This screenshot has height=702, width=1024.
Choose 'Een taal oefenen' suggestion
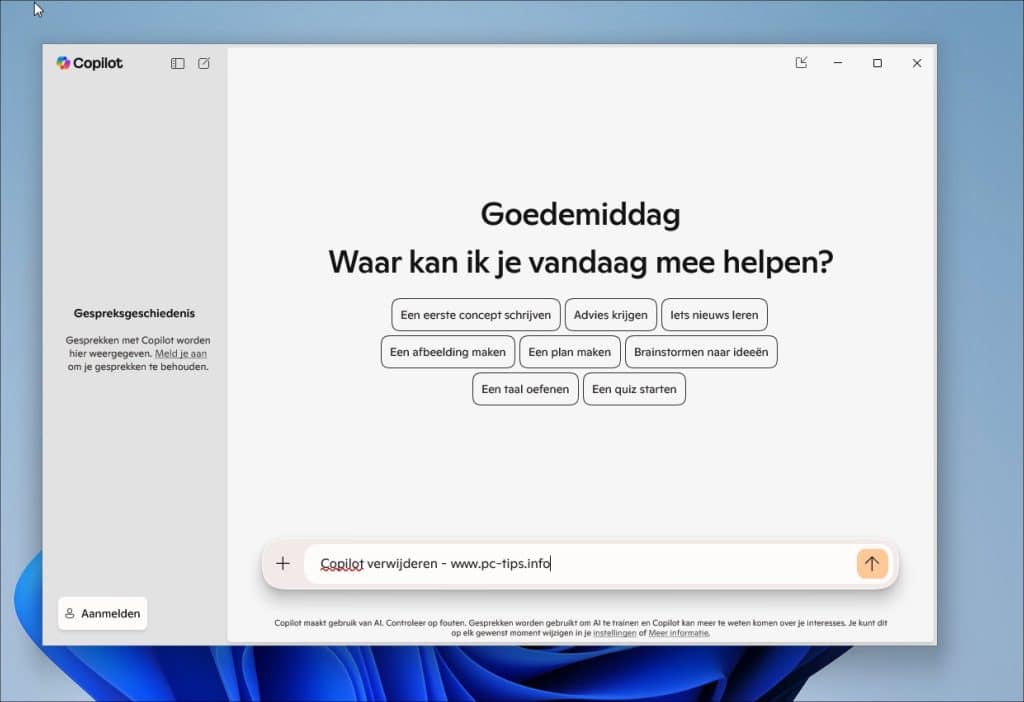coord(525,389)
